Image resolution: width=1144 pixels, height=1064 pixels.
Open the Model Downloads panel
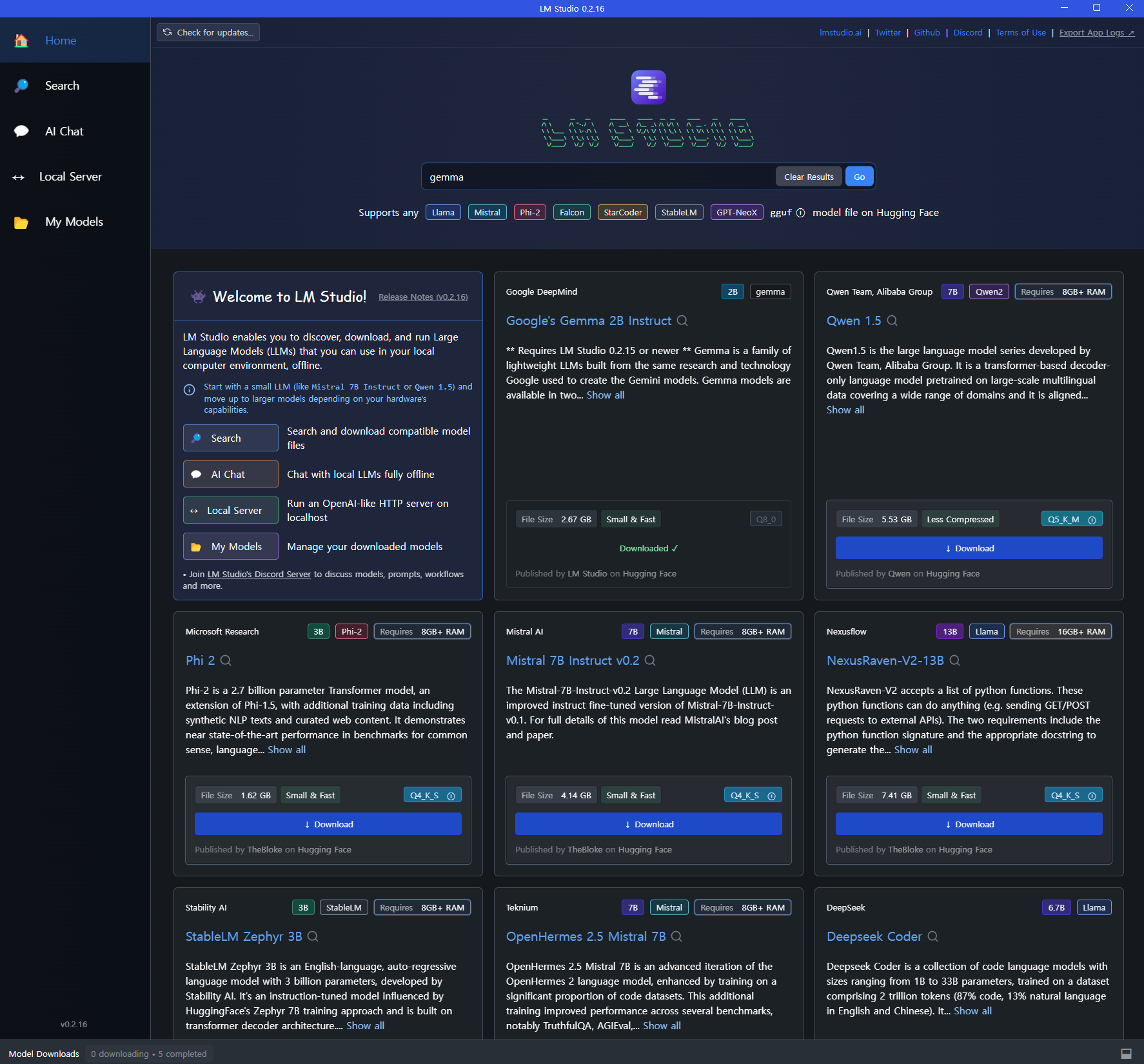(x=44, y=1054)
